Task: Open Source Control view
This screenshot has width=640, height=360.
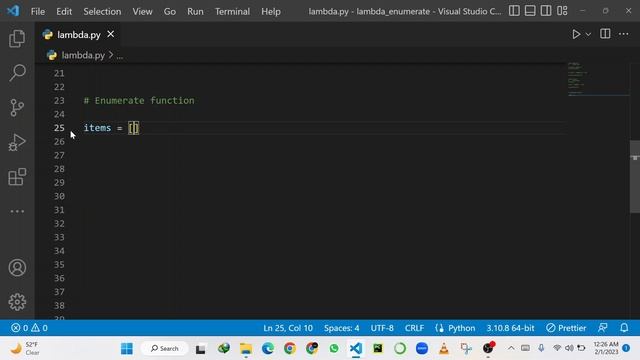Action: click(x=17, y=108)
